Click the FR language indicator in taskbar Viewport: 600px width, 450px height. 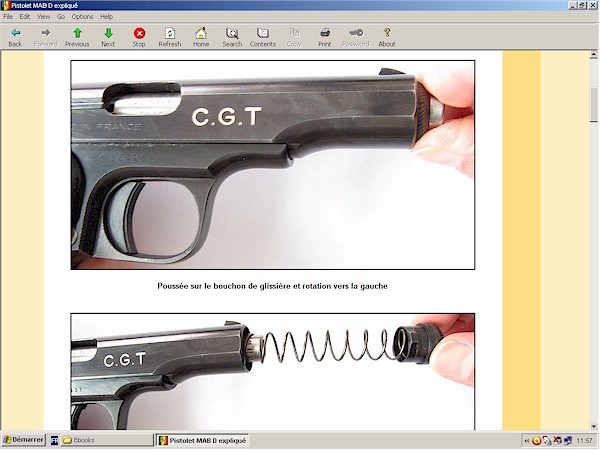pos(54,440)
